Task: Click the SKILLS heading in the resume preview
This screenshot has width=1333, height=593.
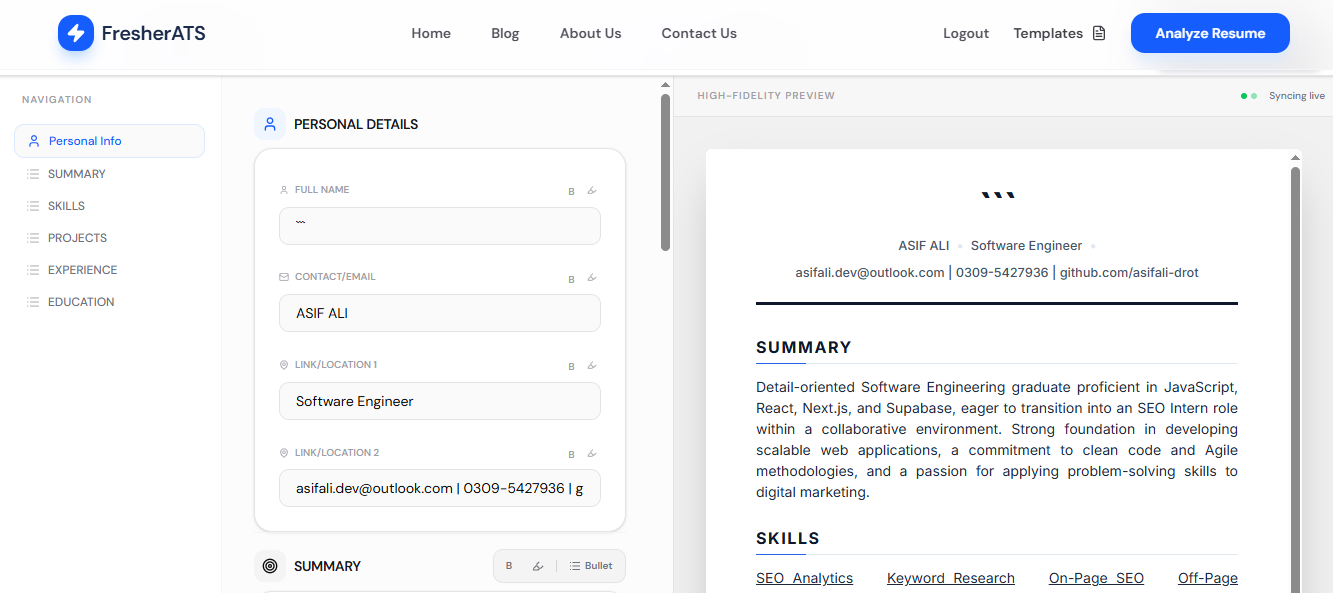Action: (x=788, y=539)
